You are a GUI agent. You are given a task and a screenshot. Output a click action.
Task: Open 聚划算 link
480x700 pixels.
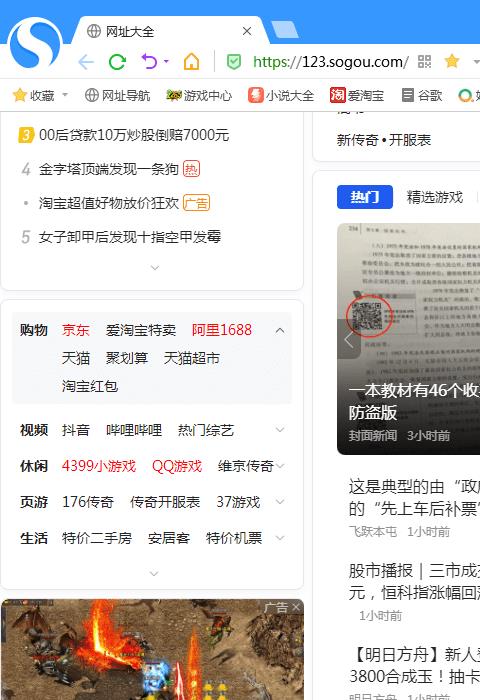[127, 358]
